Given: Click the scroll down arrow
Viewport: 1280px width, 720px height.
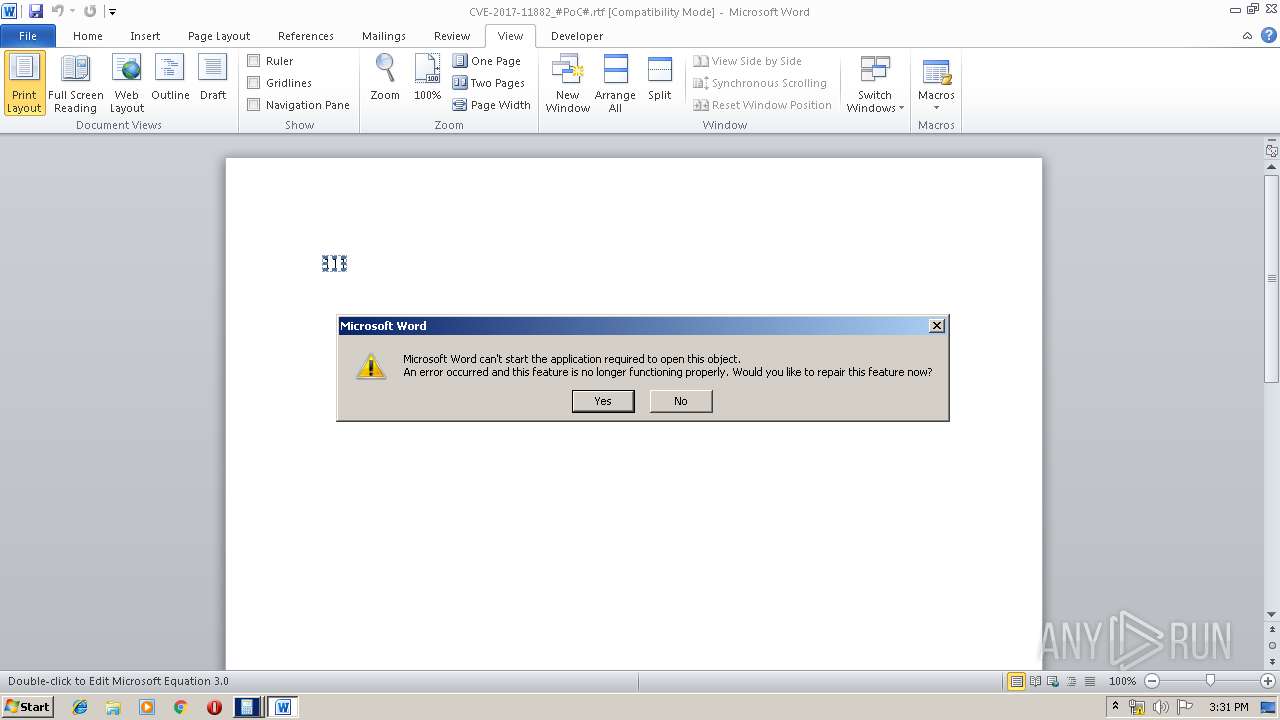Looking at the screenshot, I should (1272, 614).
